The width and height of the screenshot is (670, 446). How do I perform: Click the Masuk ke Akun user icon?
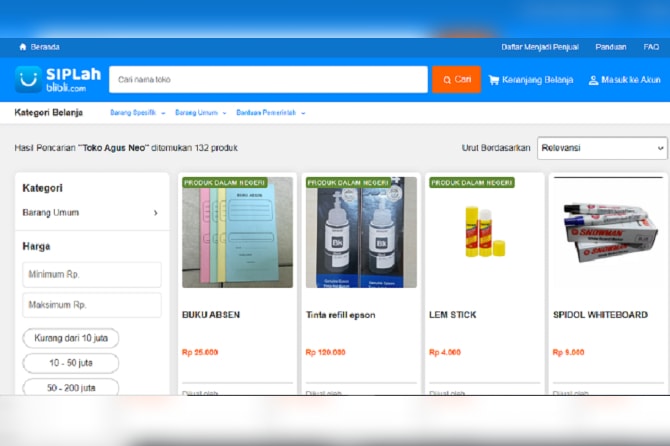click(593, 80)
